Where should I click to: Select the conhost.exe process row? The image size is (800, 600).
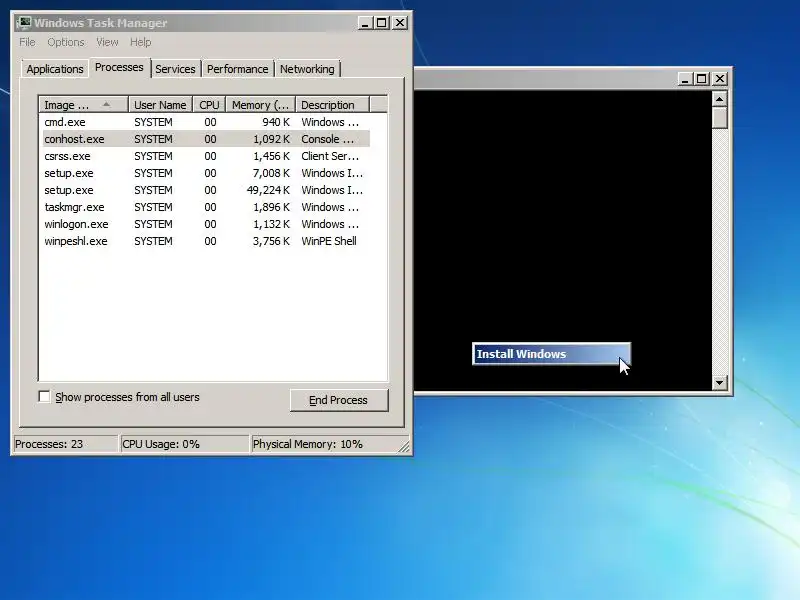pyautogui.click(x=206, y=139)
